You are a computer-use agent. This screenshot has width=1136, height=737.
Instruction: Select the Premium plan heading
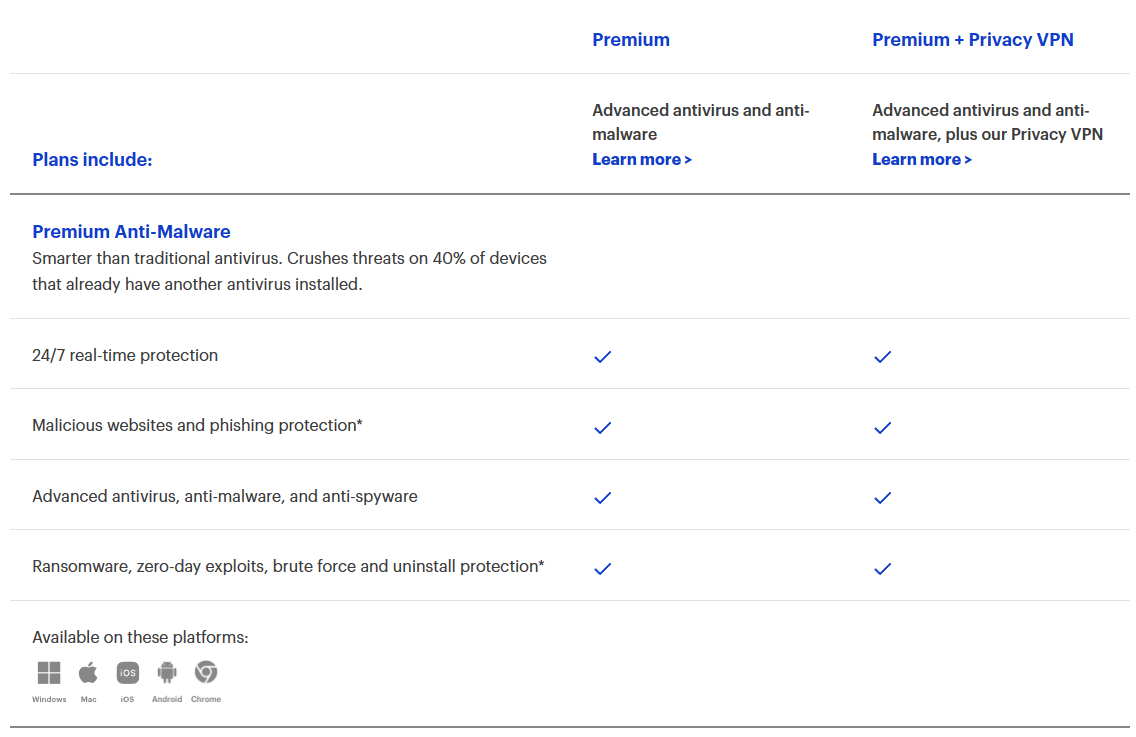click(x=631, y=40)
